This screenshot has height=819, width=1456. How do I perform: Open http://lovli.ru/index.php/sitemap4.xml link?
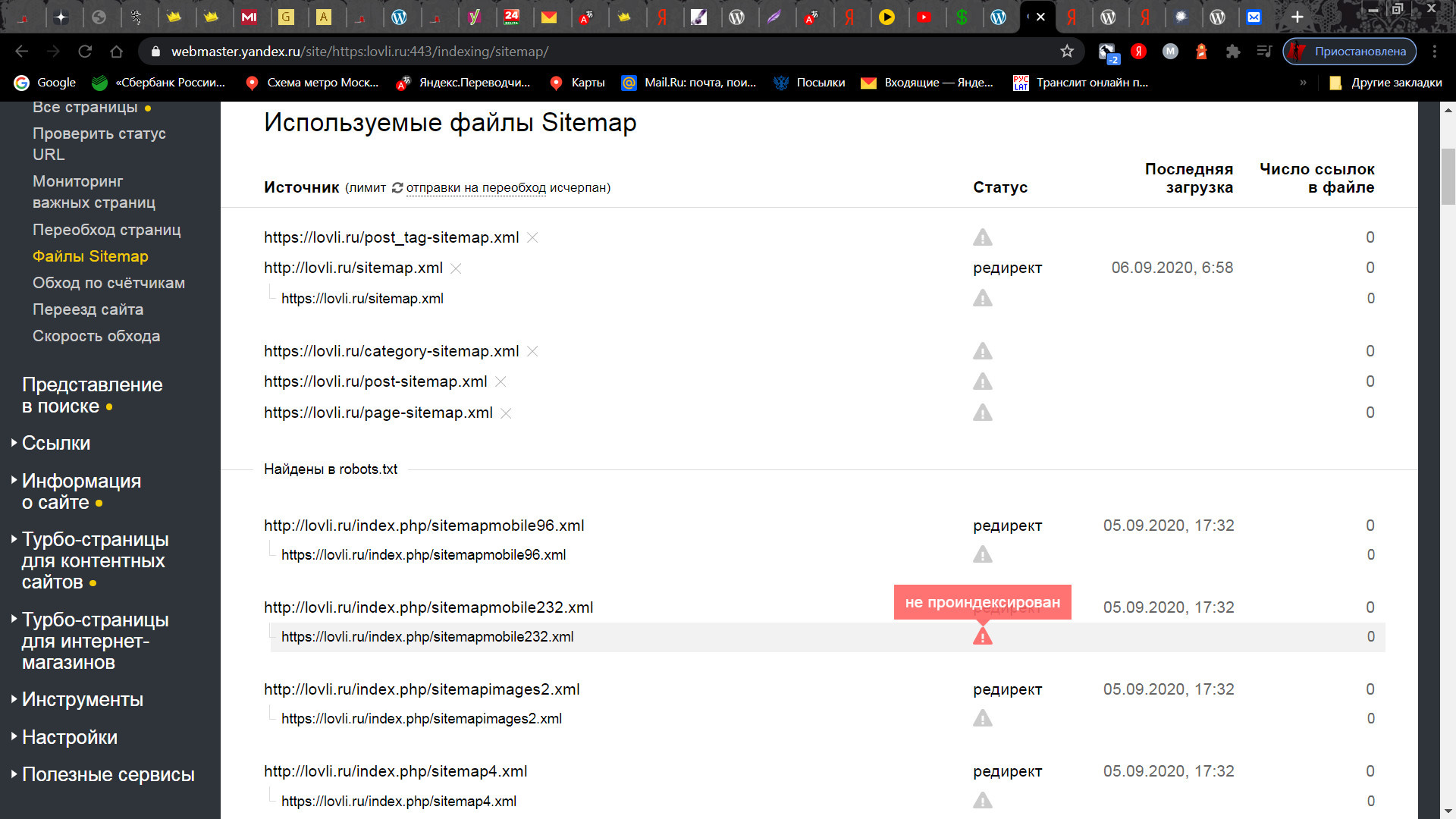[395, 771]
